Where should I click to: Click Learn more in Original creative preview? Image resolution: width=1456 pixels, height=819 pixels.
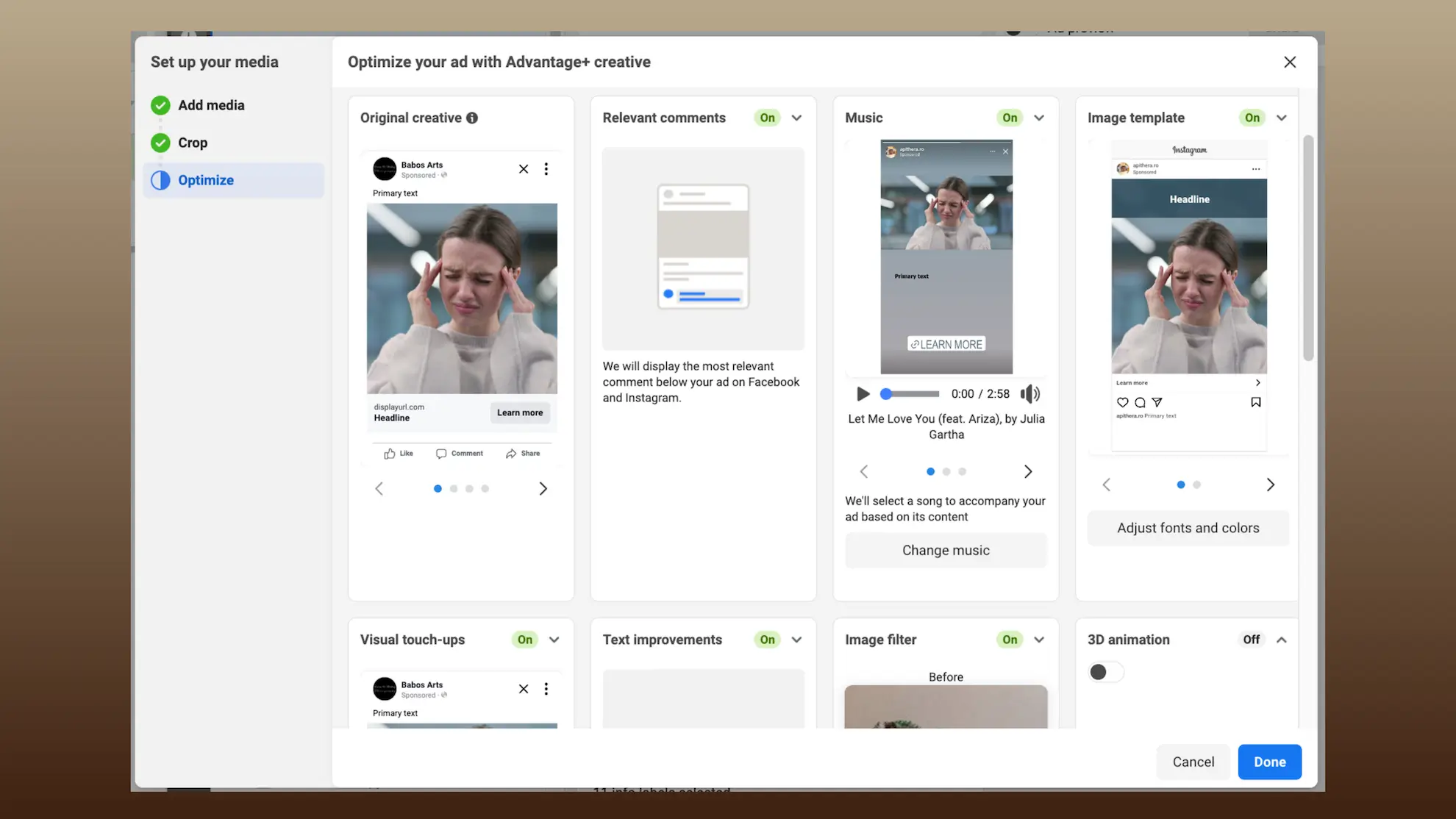click(520, 412)
